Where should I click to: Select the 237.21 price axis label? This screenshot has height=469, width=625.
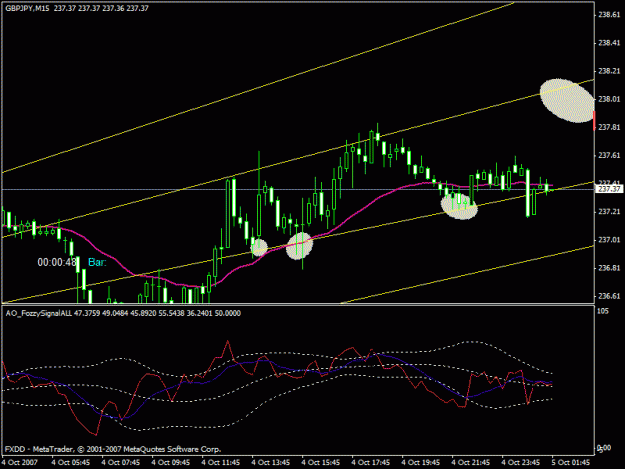(x=609, y=212)
